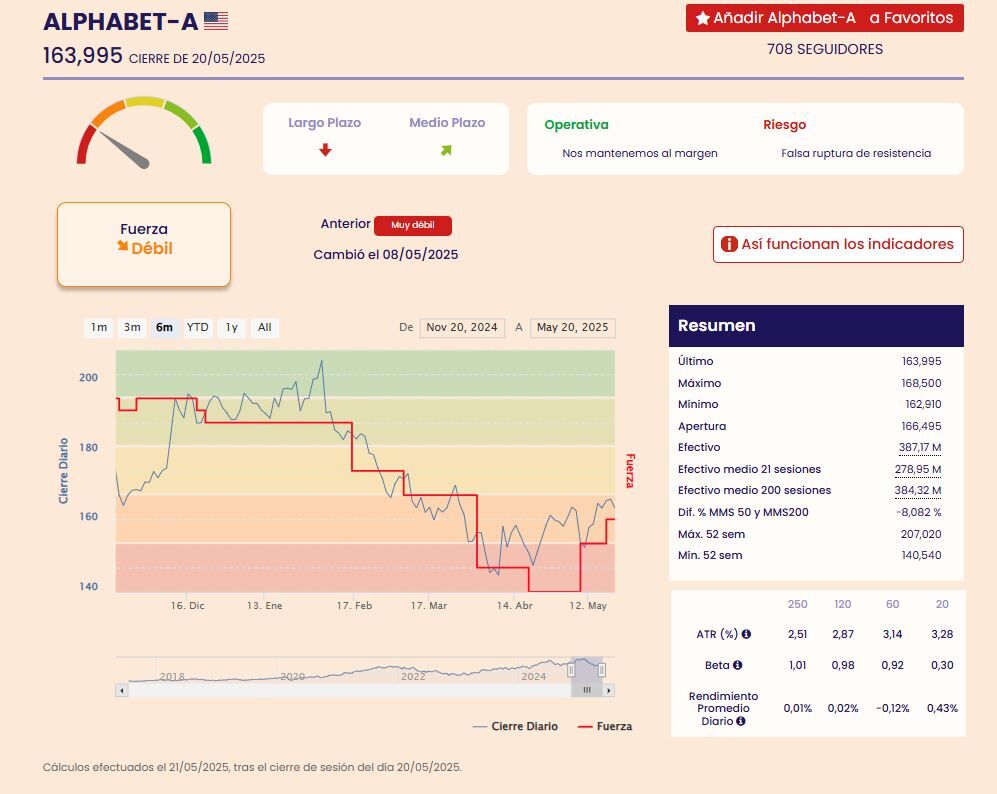Click the Máximo value 168,500
This screenshot has width=997, height=794.
click(921, 383)
